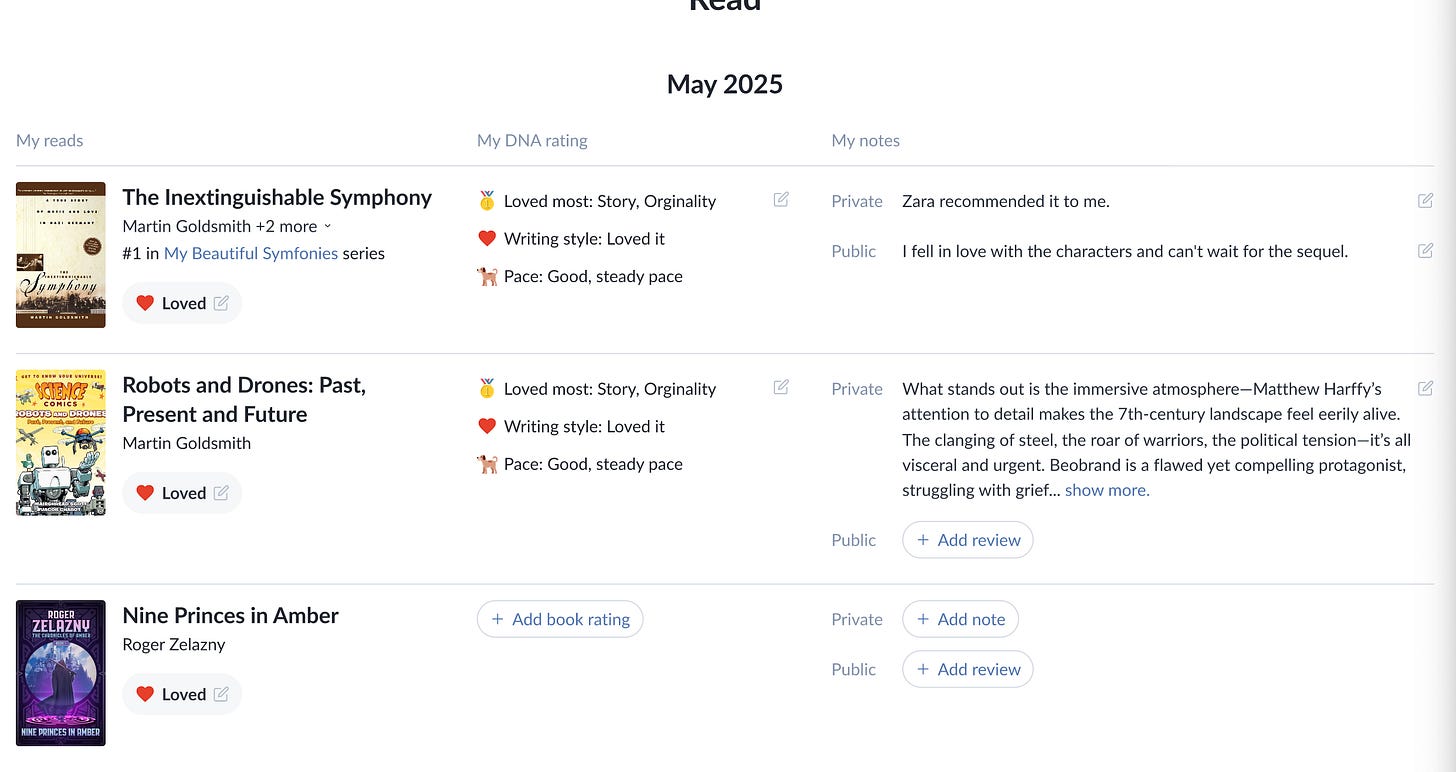Viewport: 1456px width, 772px height.
Task: Edit DNA rating for The Inextinguishable Symphony
Action: [781, 199]
